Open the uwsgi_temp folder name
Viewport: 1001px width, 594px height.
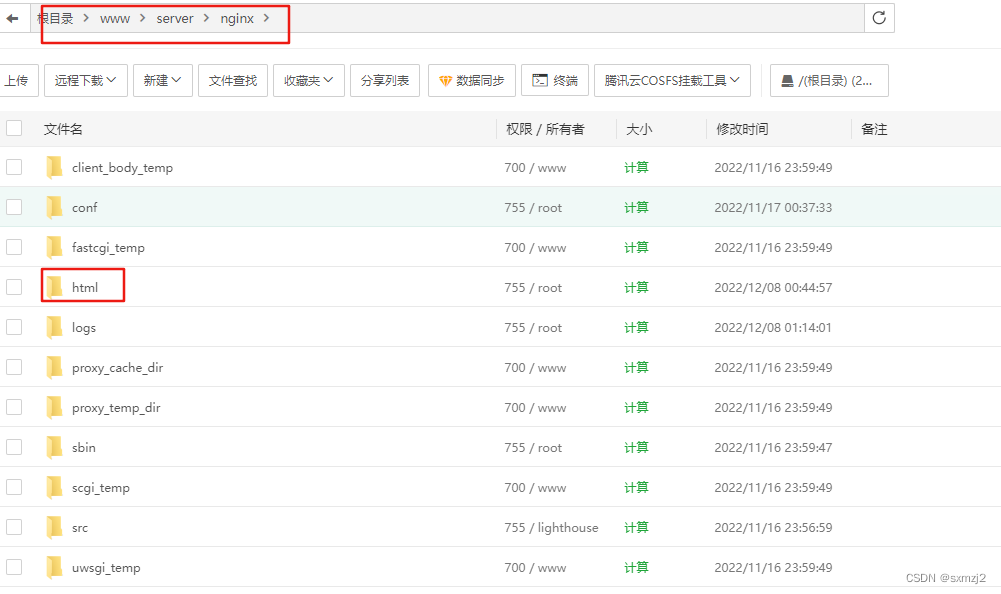(106, 568)
